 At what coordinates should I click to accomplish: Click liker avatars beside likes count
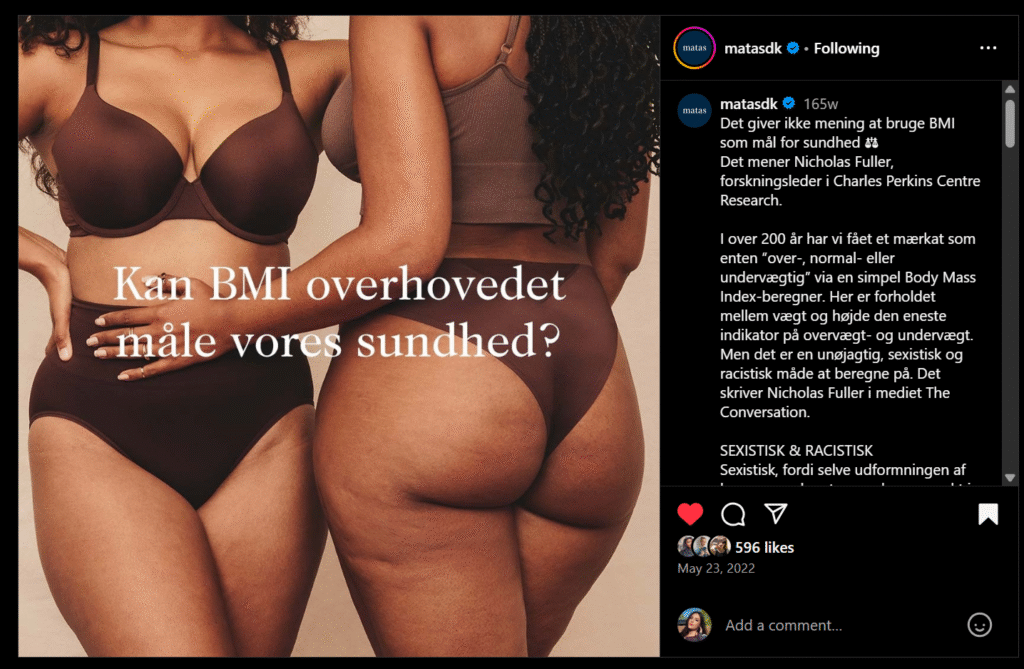(703, 546)
